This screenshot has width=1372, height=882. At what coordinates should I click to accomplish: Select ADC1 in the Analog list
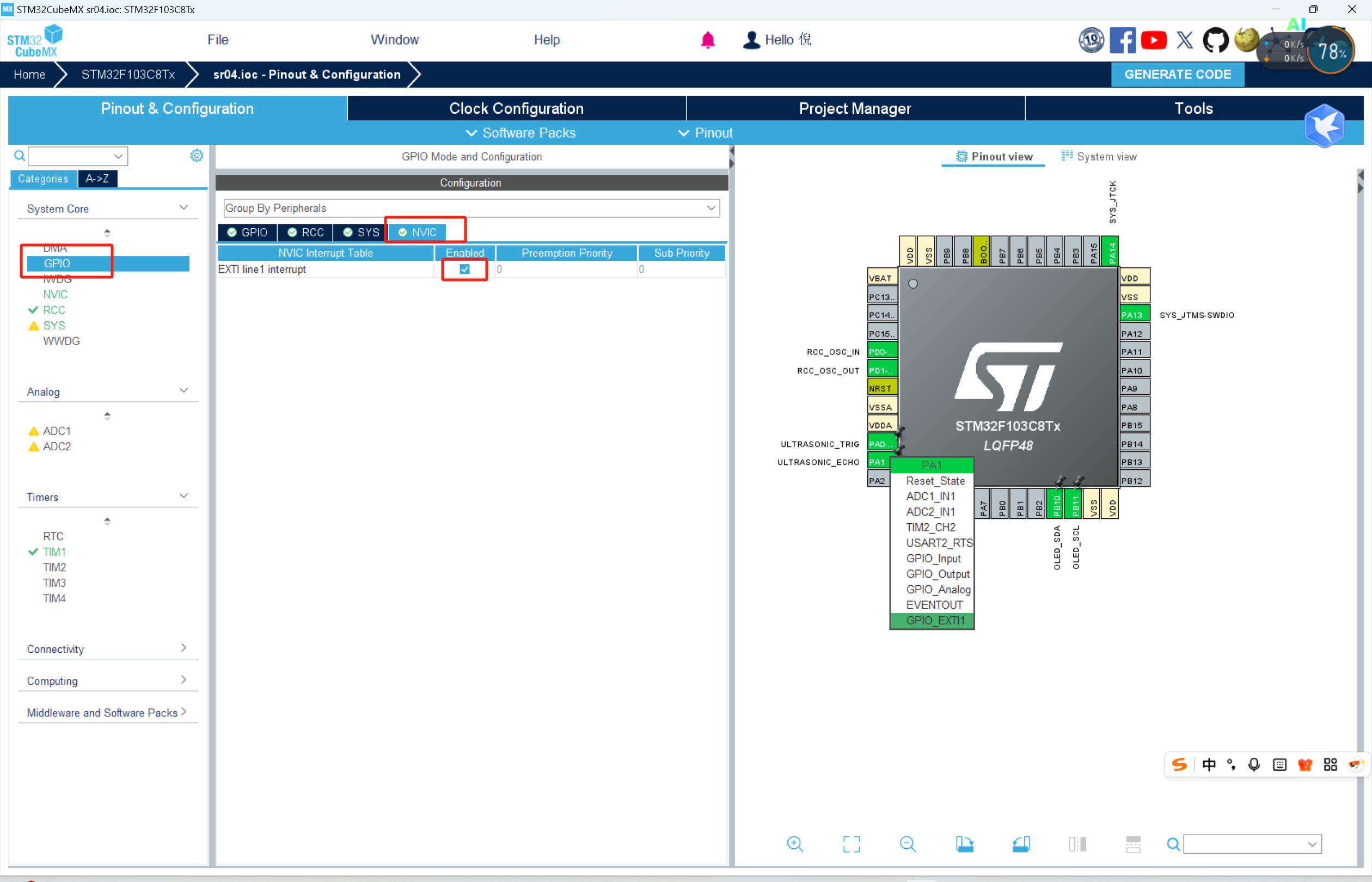pos(57,431)
